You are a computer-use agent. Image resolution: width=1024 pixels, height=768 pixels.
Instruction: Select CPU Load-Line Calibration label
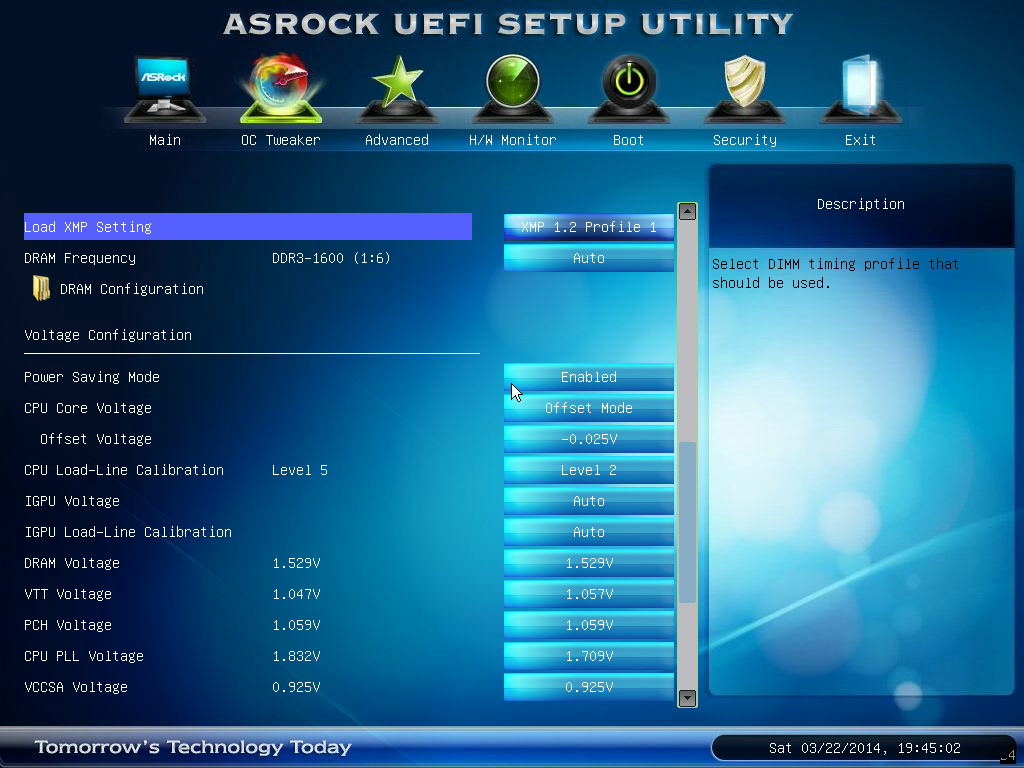[x=124, y=470]
